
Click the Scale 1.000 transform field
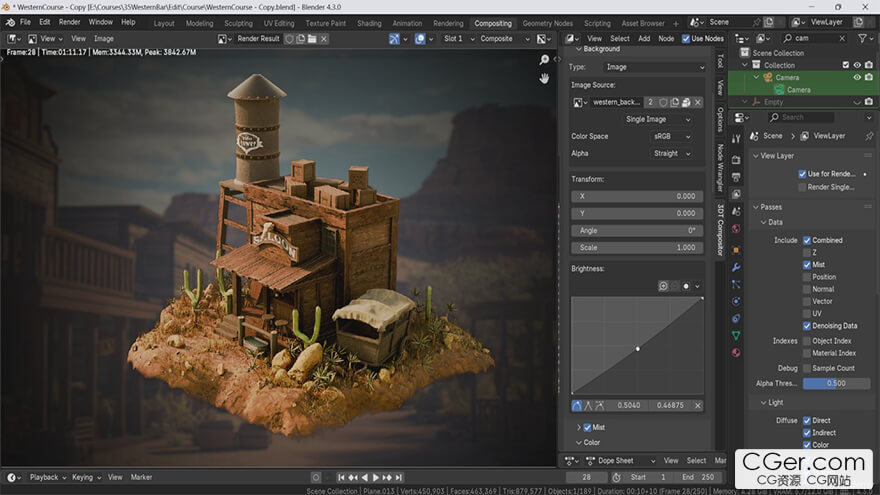(x=637, y=248)
